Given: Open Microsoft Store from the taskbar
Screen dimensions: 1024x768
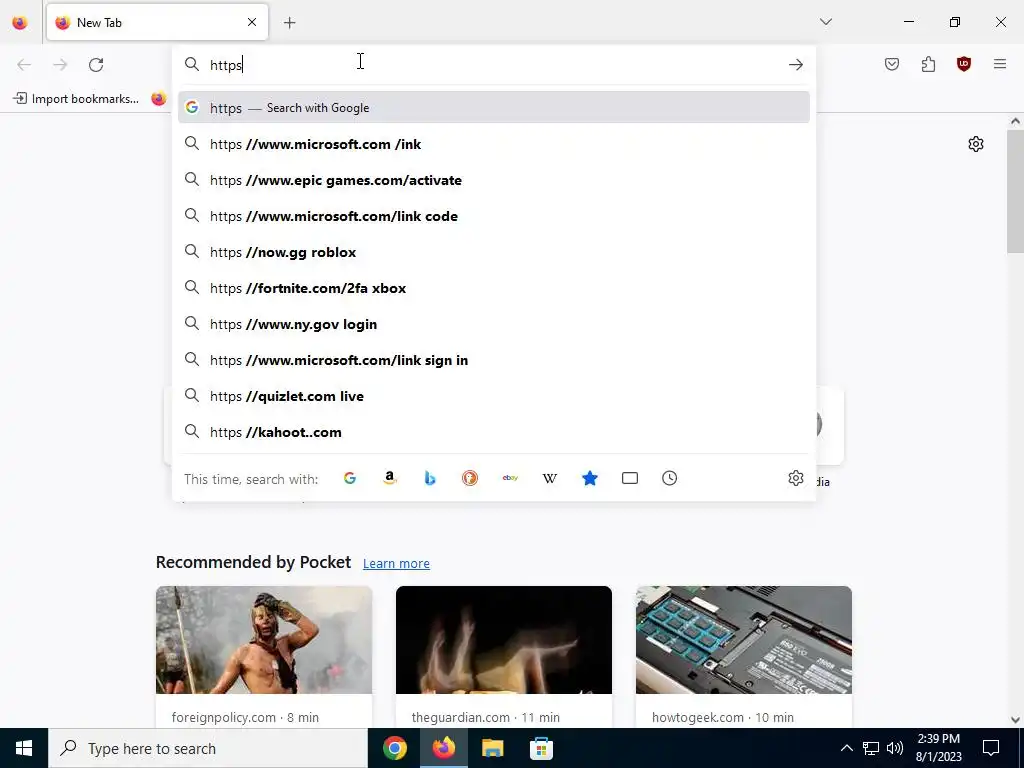Looking at the screenshot, I should click(x=541, y=748).
